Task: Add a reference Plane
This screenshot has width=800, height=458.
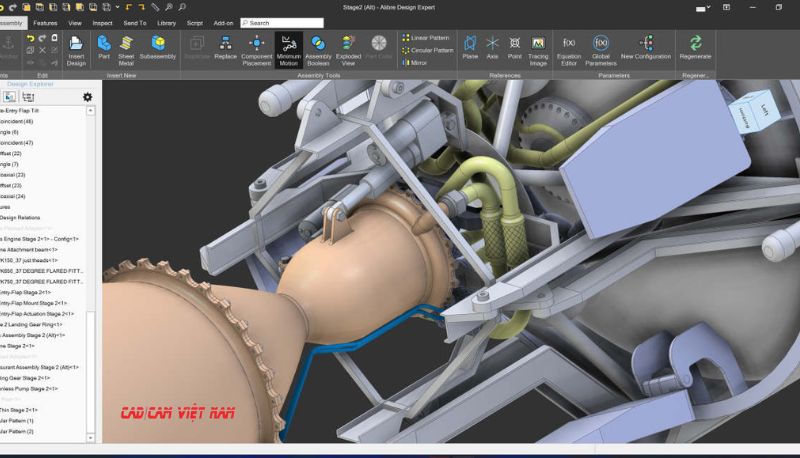Action: click(470, 49)
